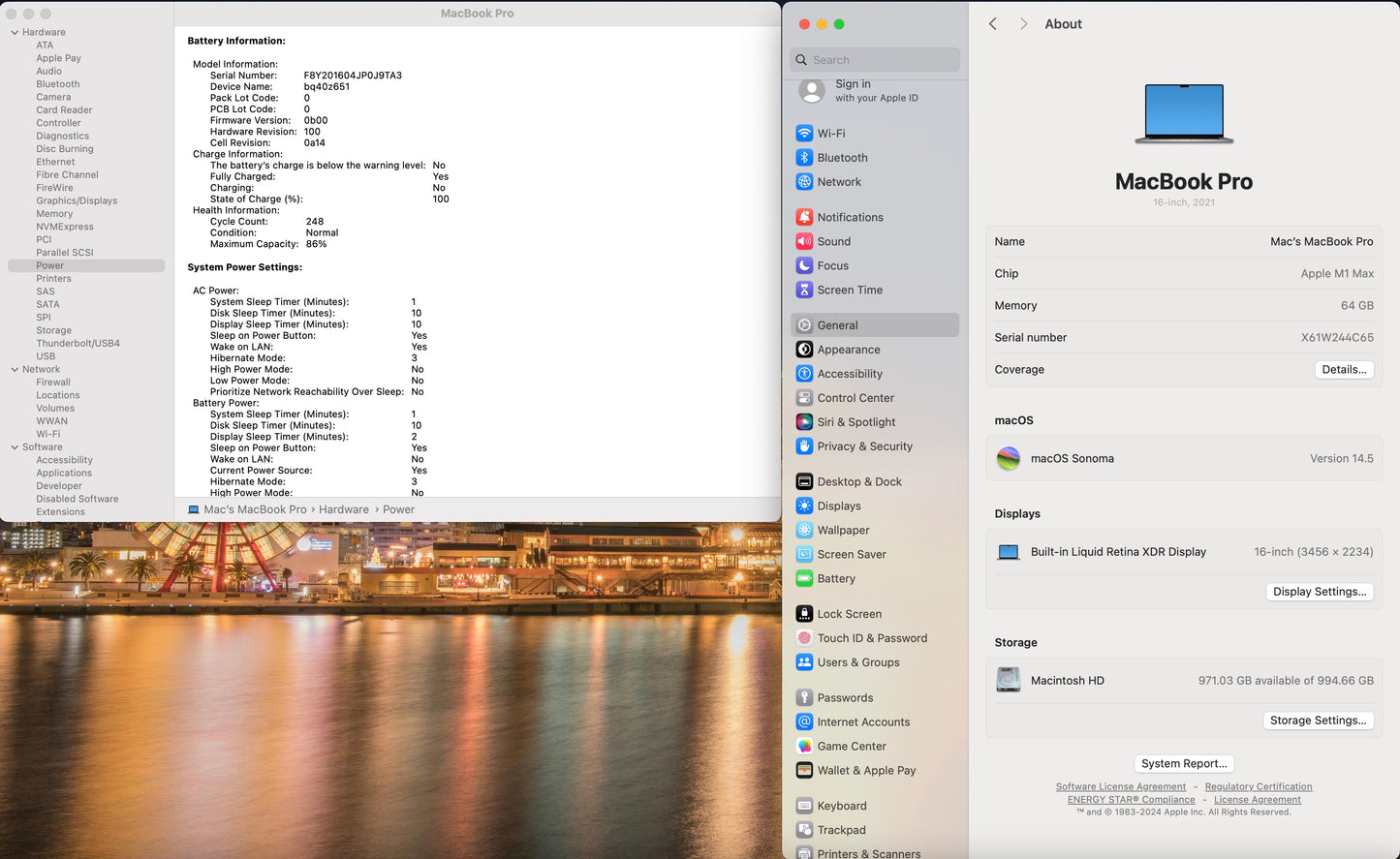The image size is (1400, 859).
Task: Open the Privacy & Security hand icon
Action: tap(804, 446)
